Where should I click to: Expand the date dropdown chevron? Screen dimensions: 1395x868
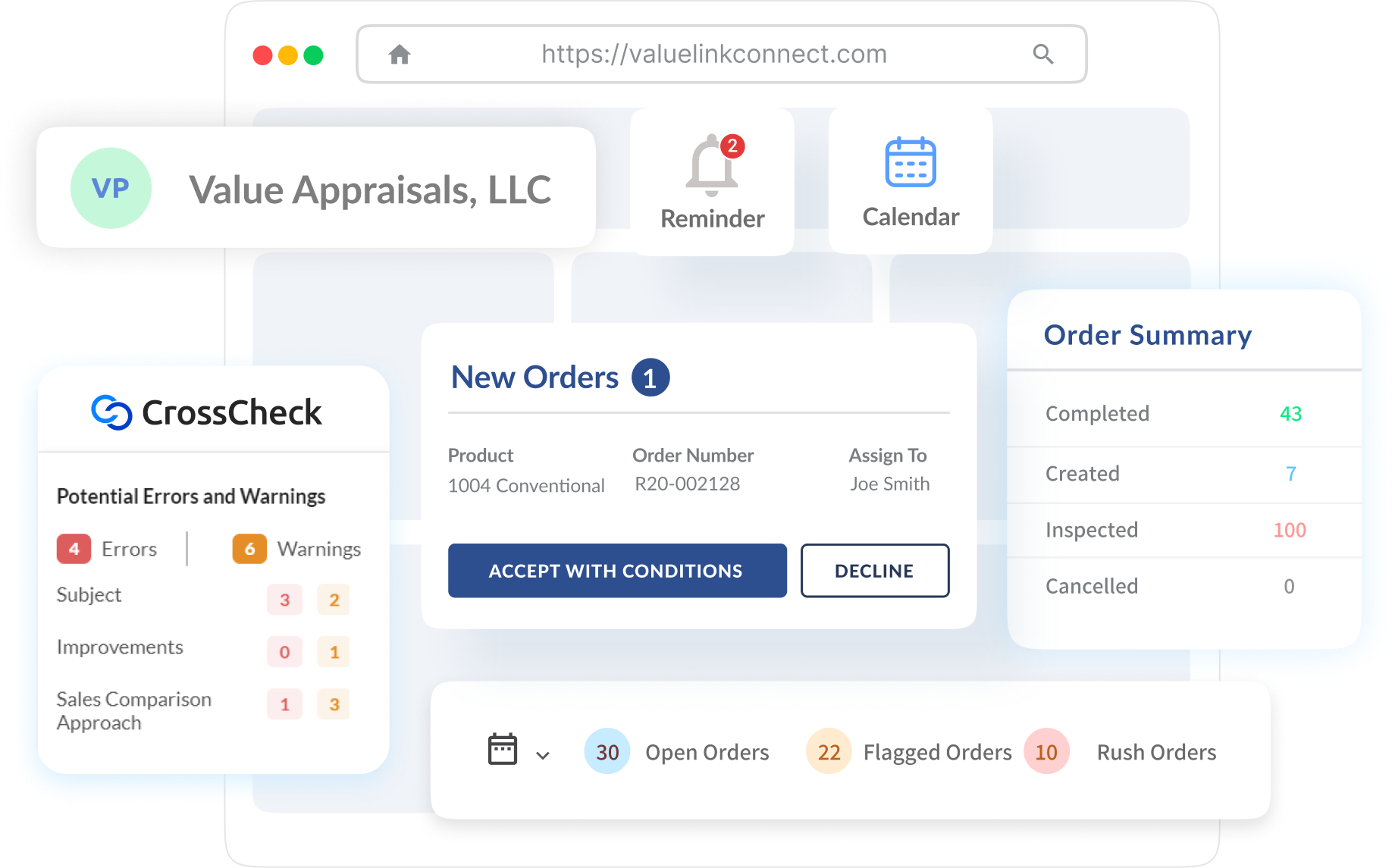point(543,755)
